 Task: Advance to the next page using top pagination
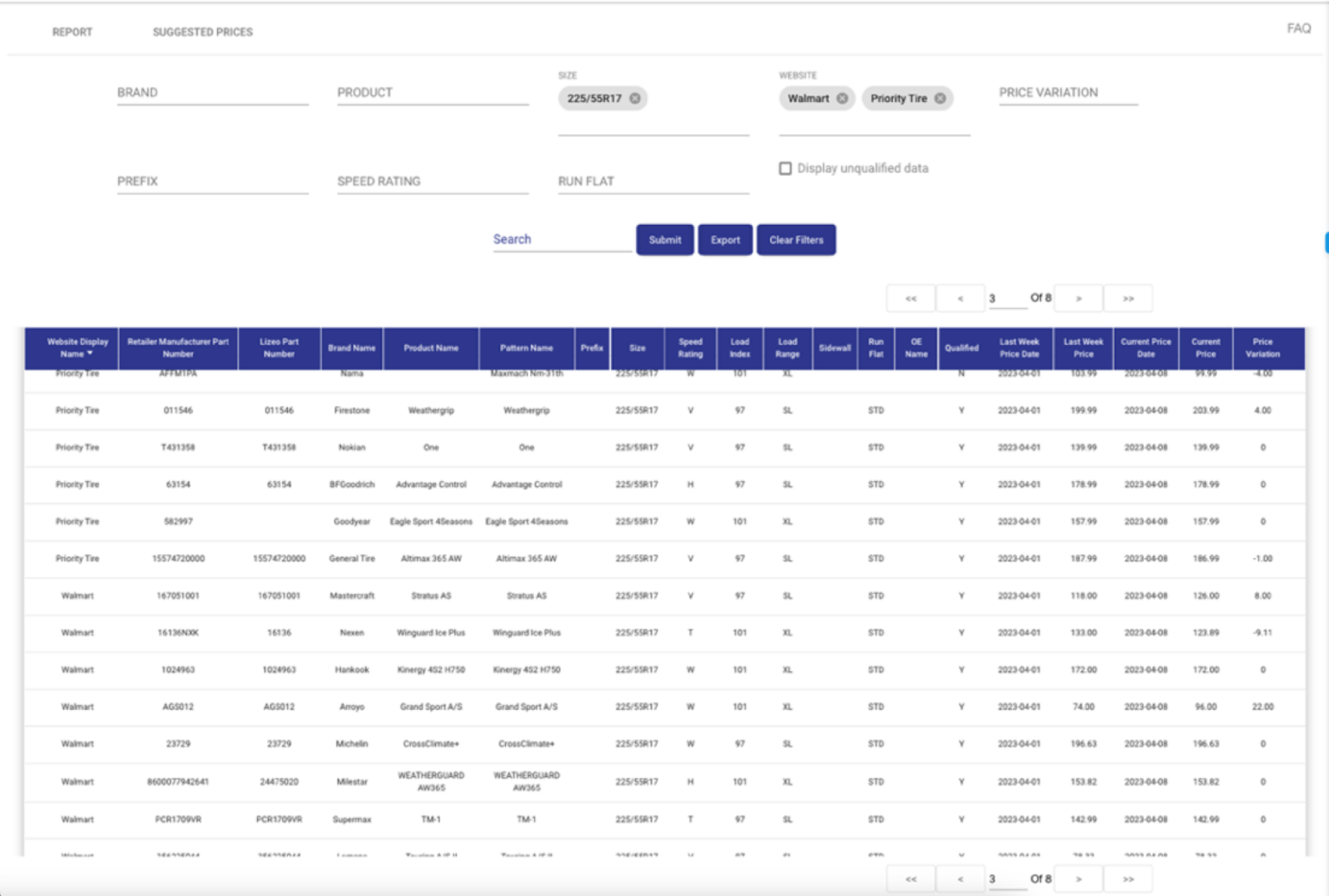click(x=1078, y=298)
